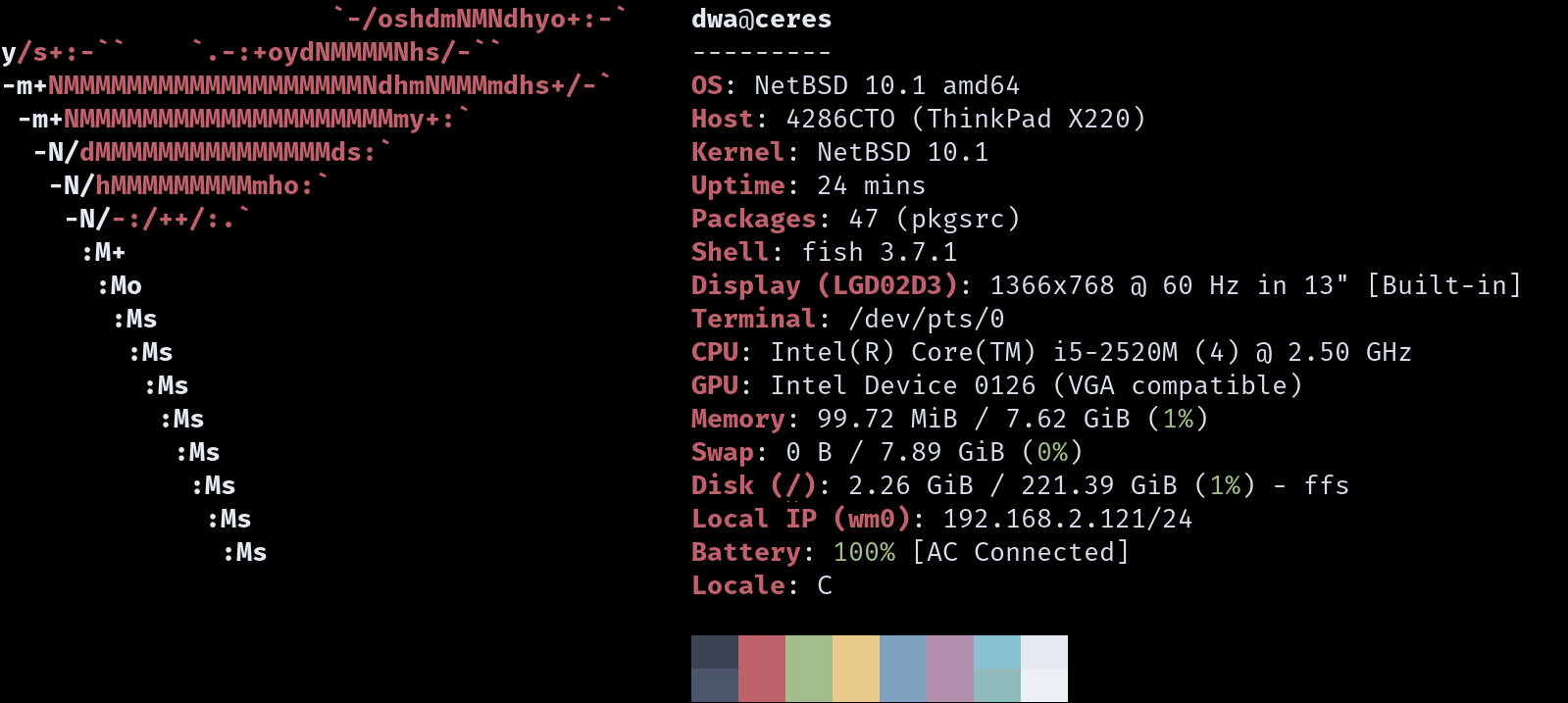Click the purple/magenta color block
The width and height of the screenshot is (1568, 703).
[950, 669]
